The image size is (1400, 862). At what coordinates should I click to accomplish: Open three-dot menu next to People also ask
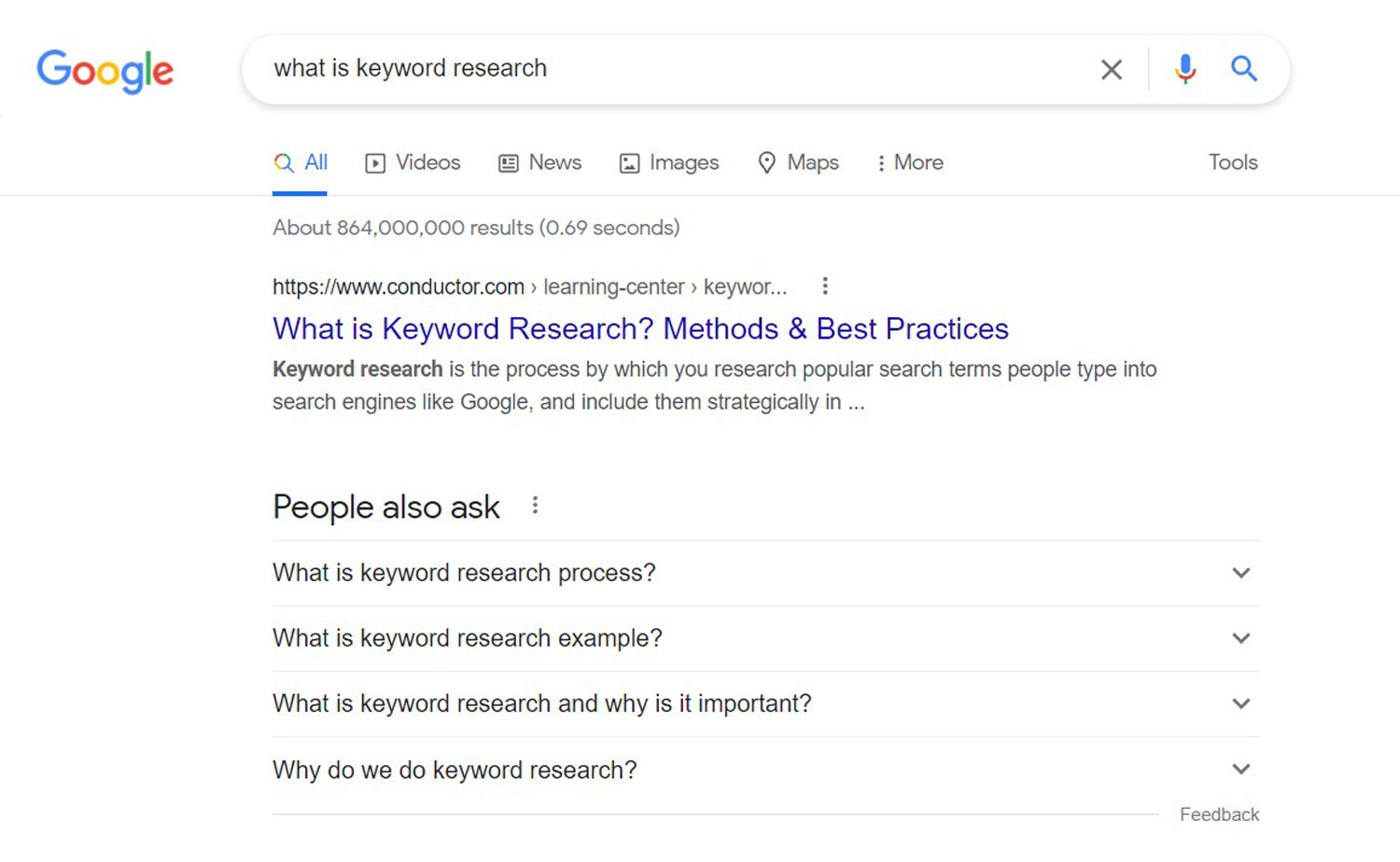tap(535, 506)
